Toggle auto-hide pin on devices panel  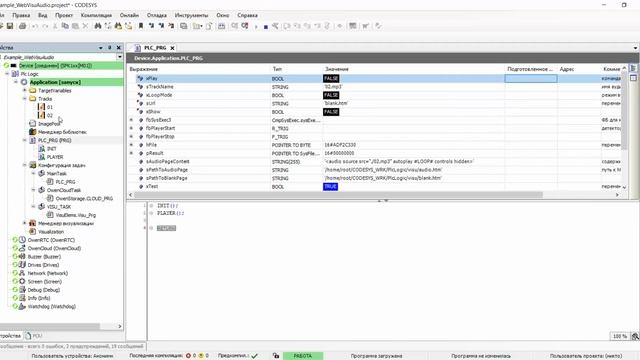point(109,48)
